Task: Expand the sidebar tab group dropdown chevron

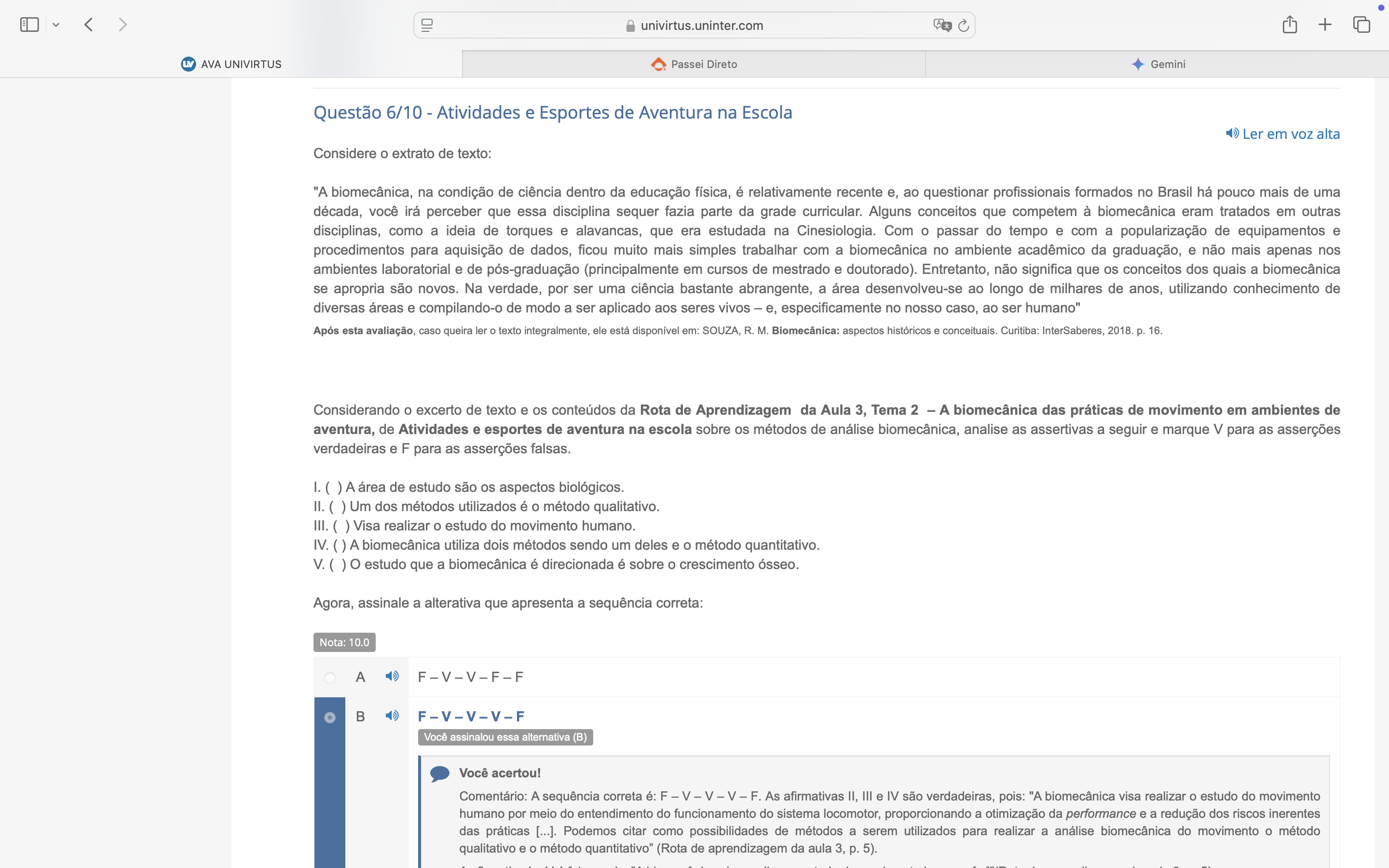Action: [x=56, y=25]
